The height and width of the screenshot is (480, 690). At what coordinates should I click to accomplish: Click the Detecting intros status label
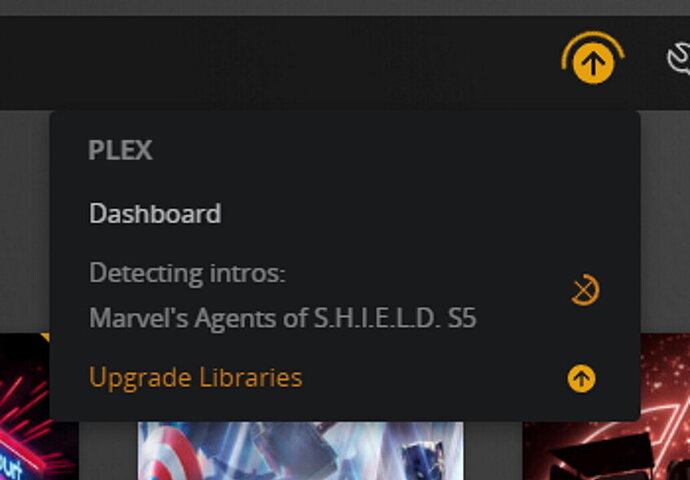click(187, 273)
